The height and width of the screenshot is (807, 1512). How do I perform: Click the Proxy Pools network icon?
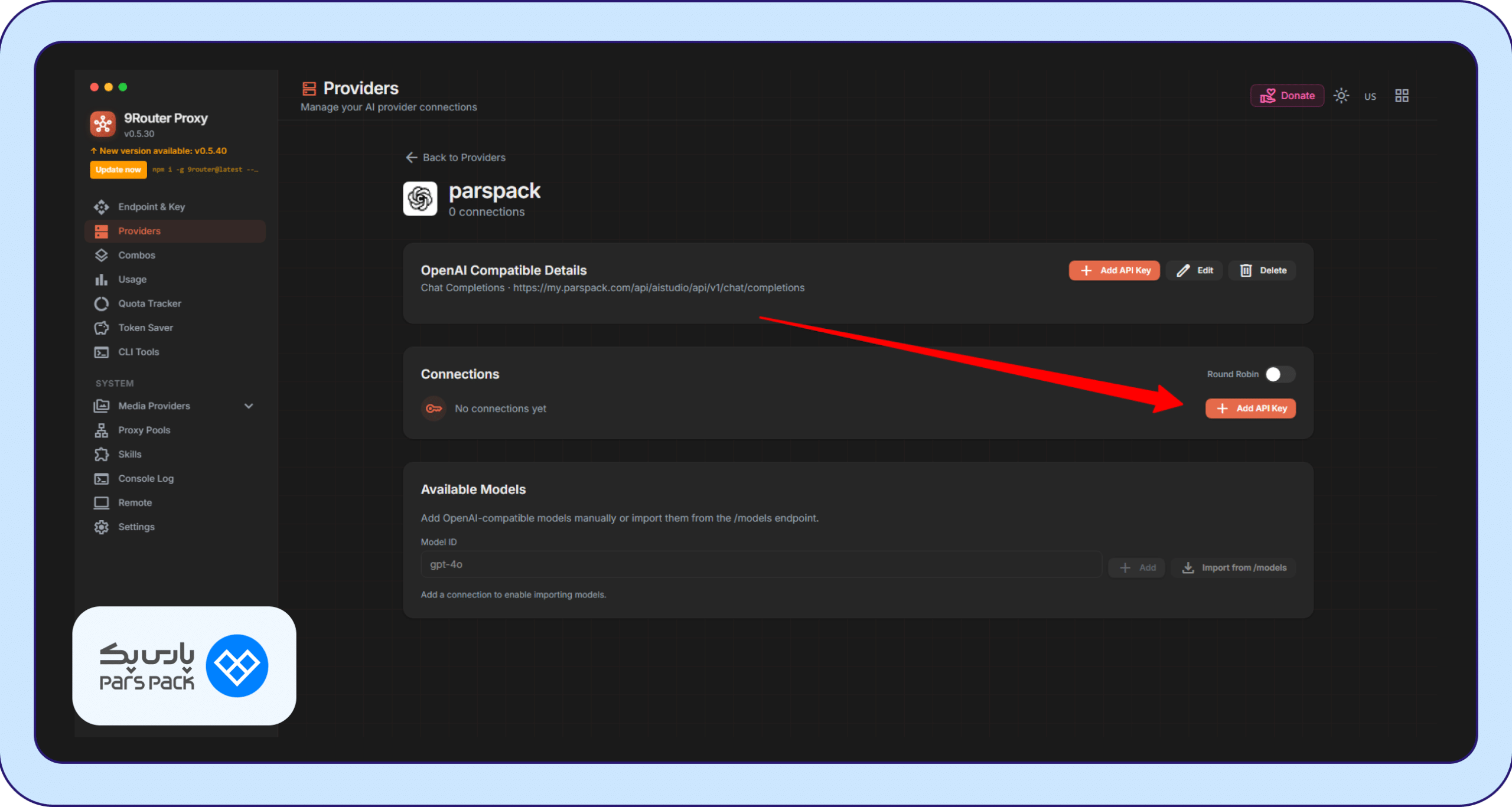click(x=102, y=430)
